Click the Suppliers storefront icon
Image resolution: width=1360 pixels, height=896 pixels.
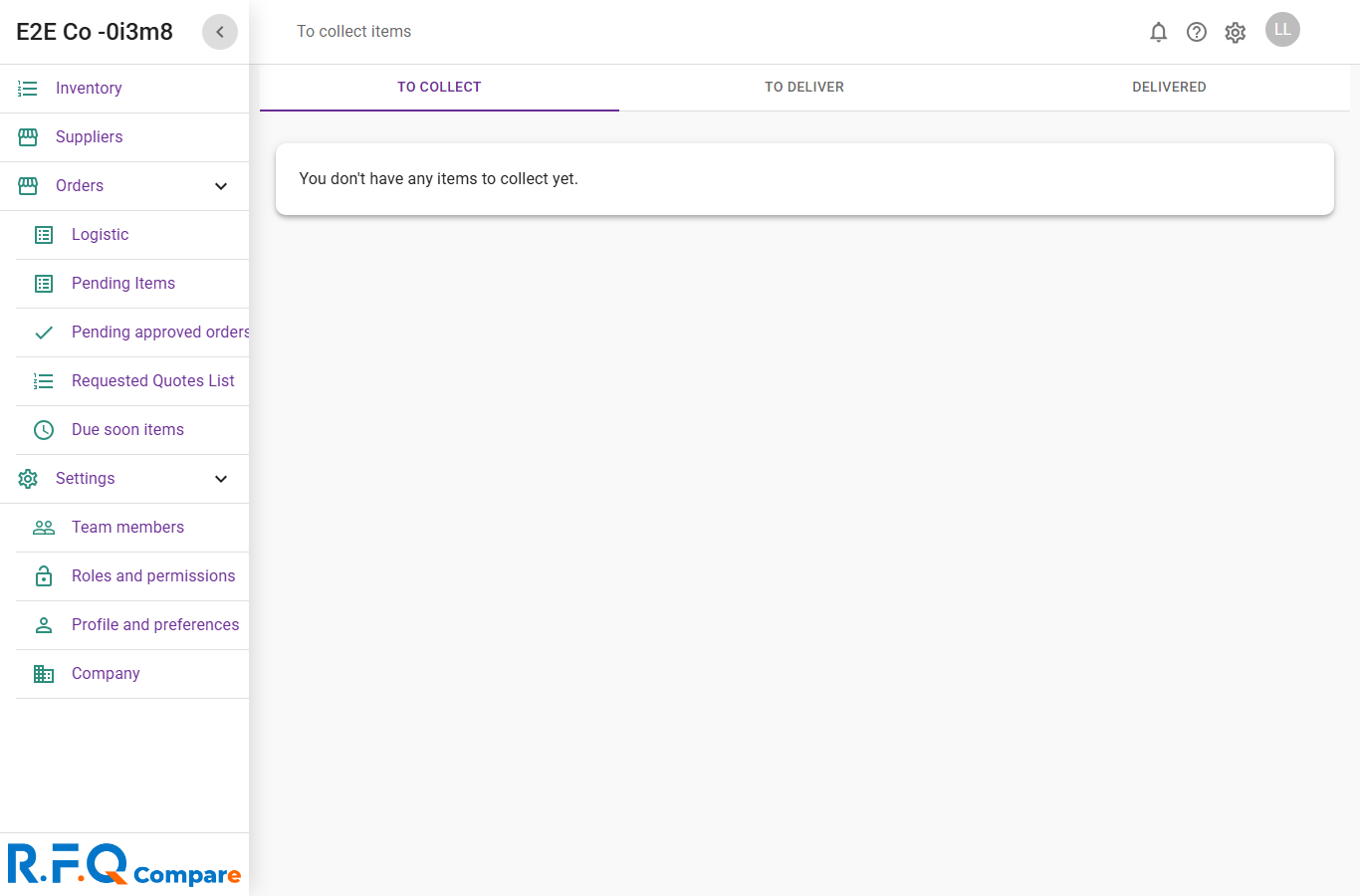point(28,137)
